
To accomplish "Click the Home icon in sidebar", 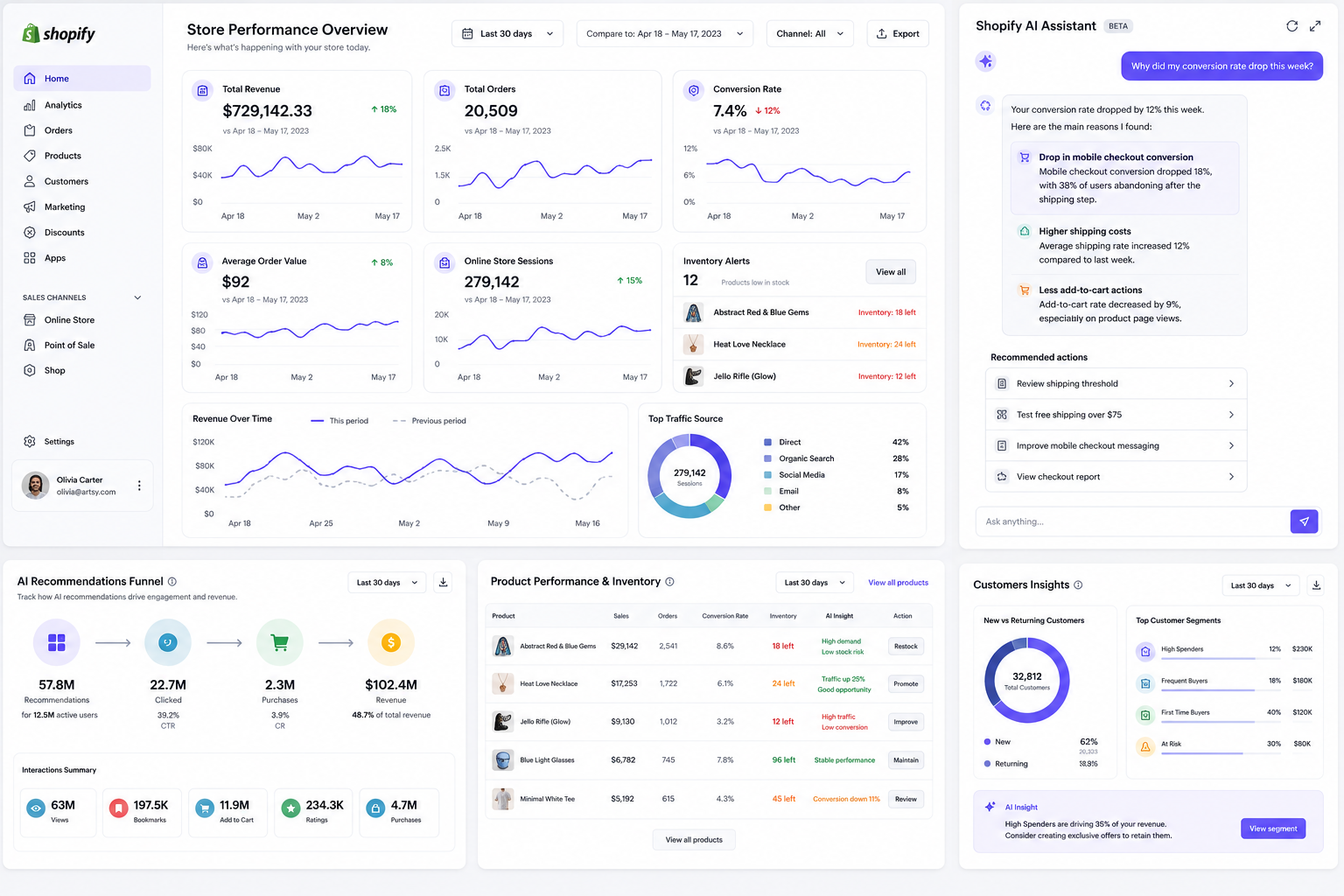I will coord(30,78).
